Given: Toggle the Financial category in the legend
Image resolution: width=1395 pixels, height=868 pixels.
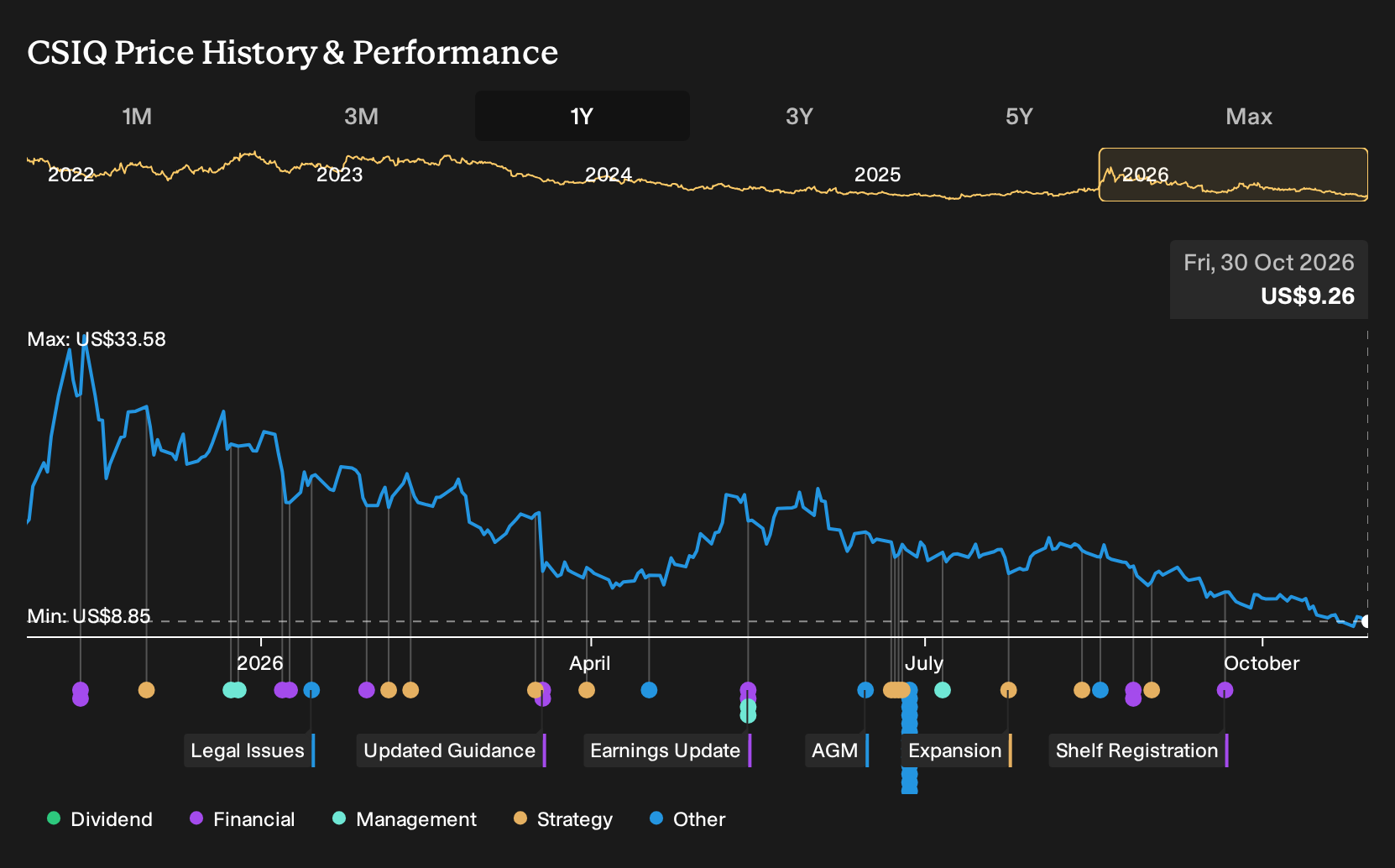Looking at the screenshot, I should [242, 819].
